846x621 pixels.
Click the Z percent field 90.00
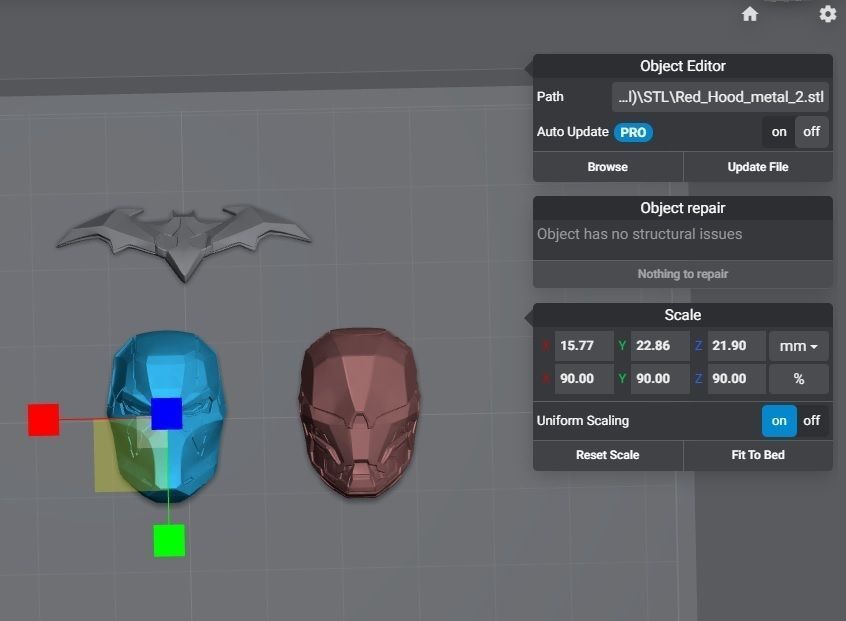click(x=736, y=379)
